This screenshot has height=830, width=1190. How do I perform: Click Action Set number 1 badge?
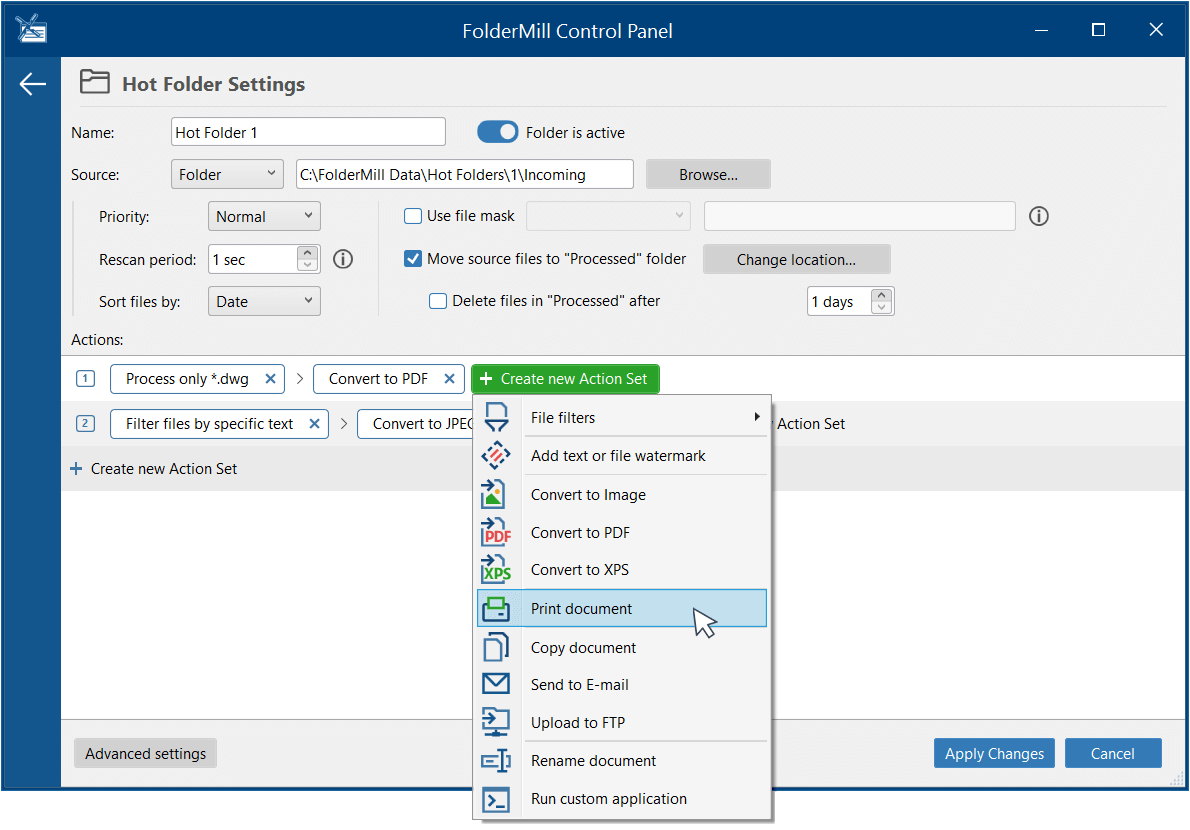click(86, 378)
